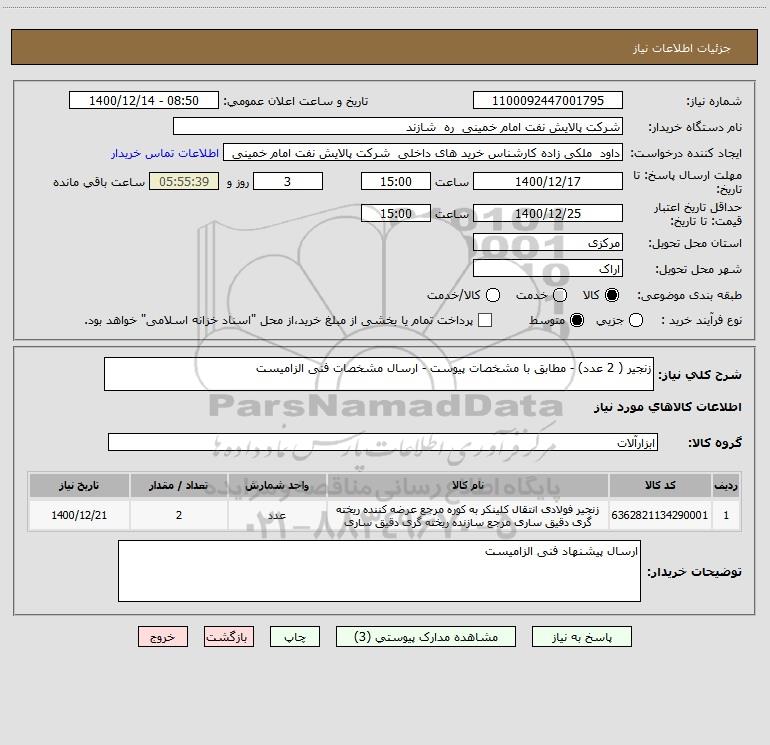Click the ایجاد کننده درخواست field
This screenshot has height=745, width=770.
coord(423,153)
